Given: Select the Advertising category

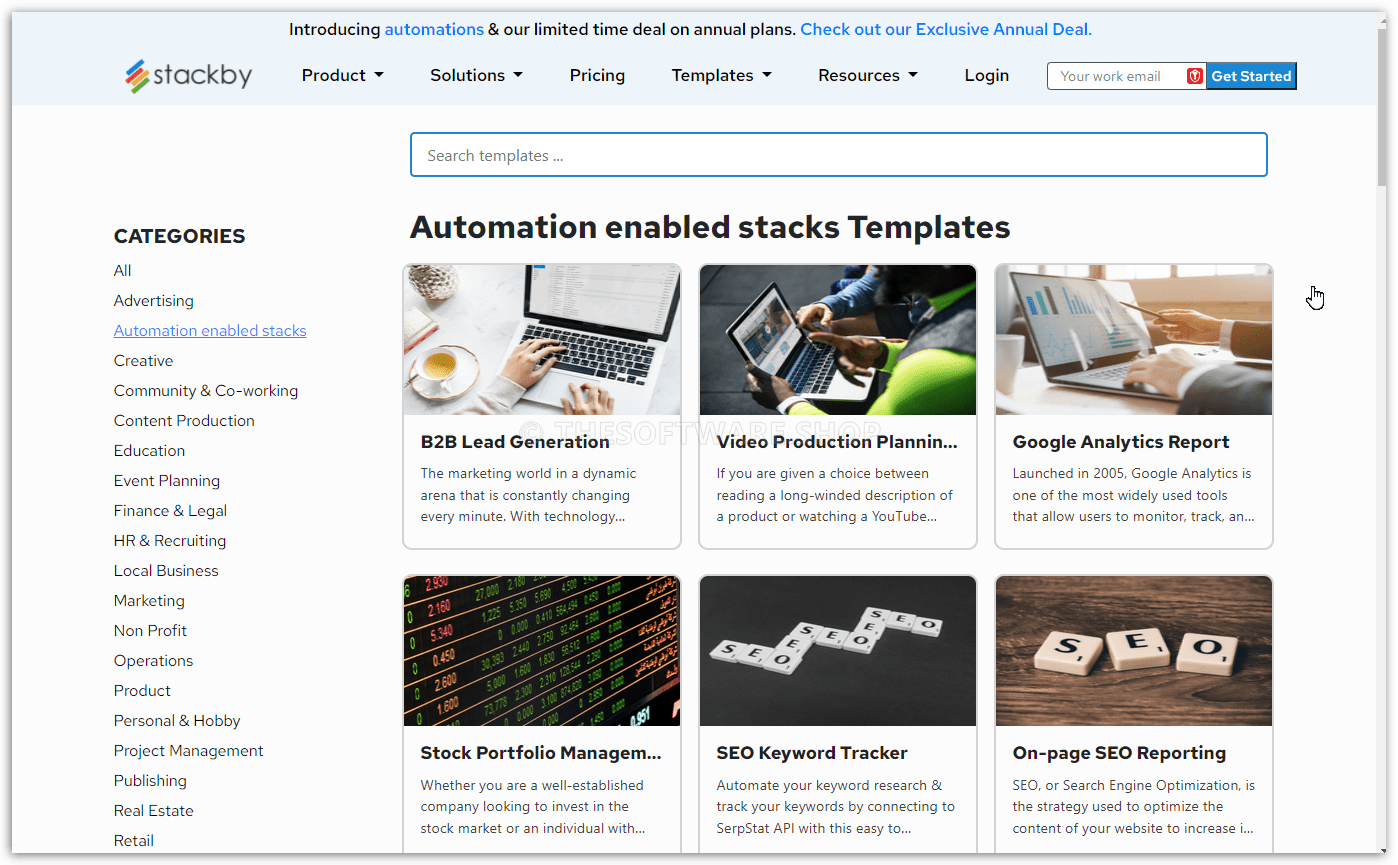Looking at the screenshot, I should [x=154, y=300].
